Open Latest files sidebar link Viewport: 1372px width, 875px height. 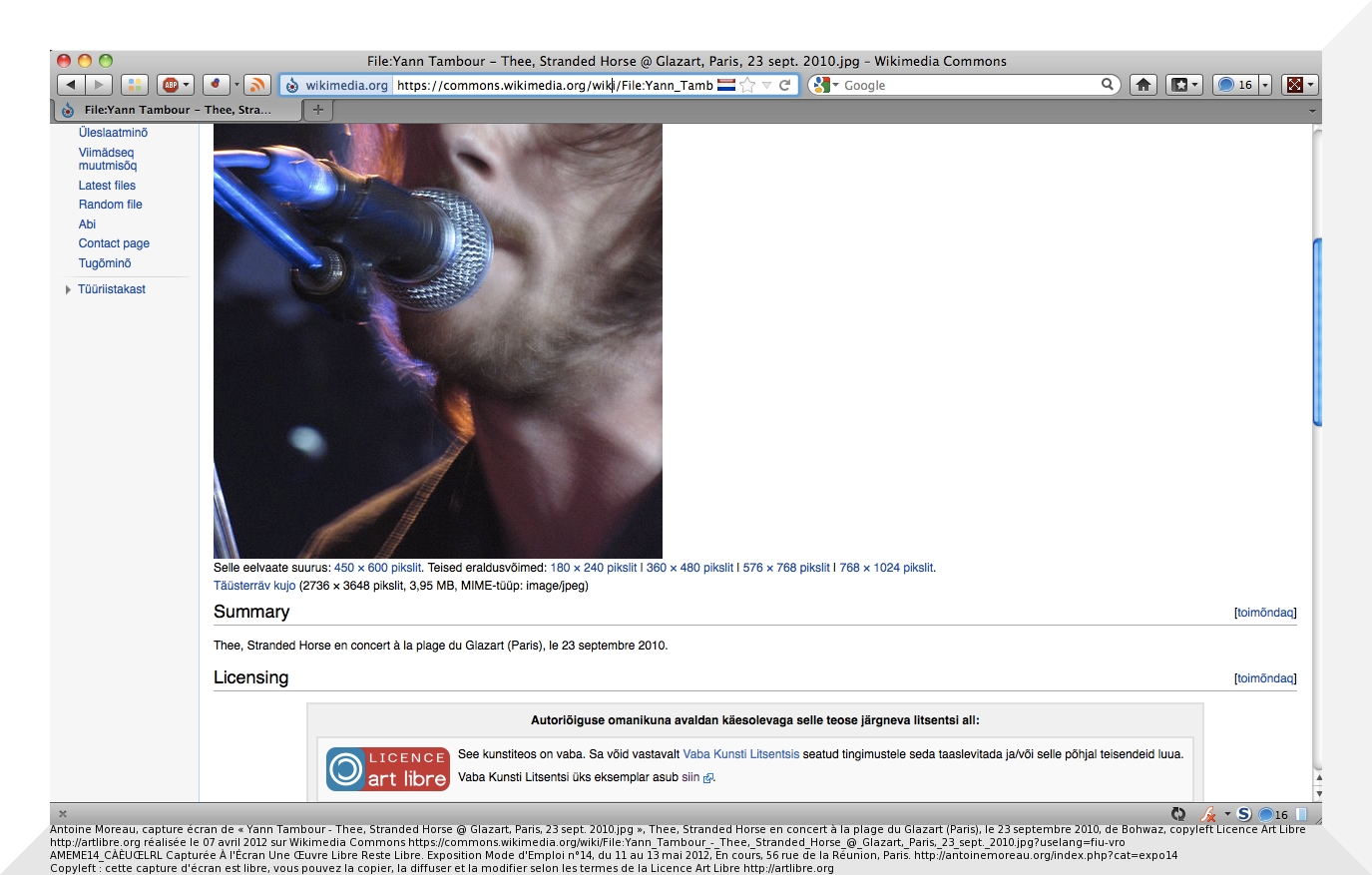tap(107, 186)
